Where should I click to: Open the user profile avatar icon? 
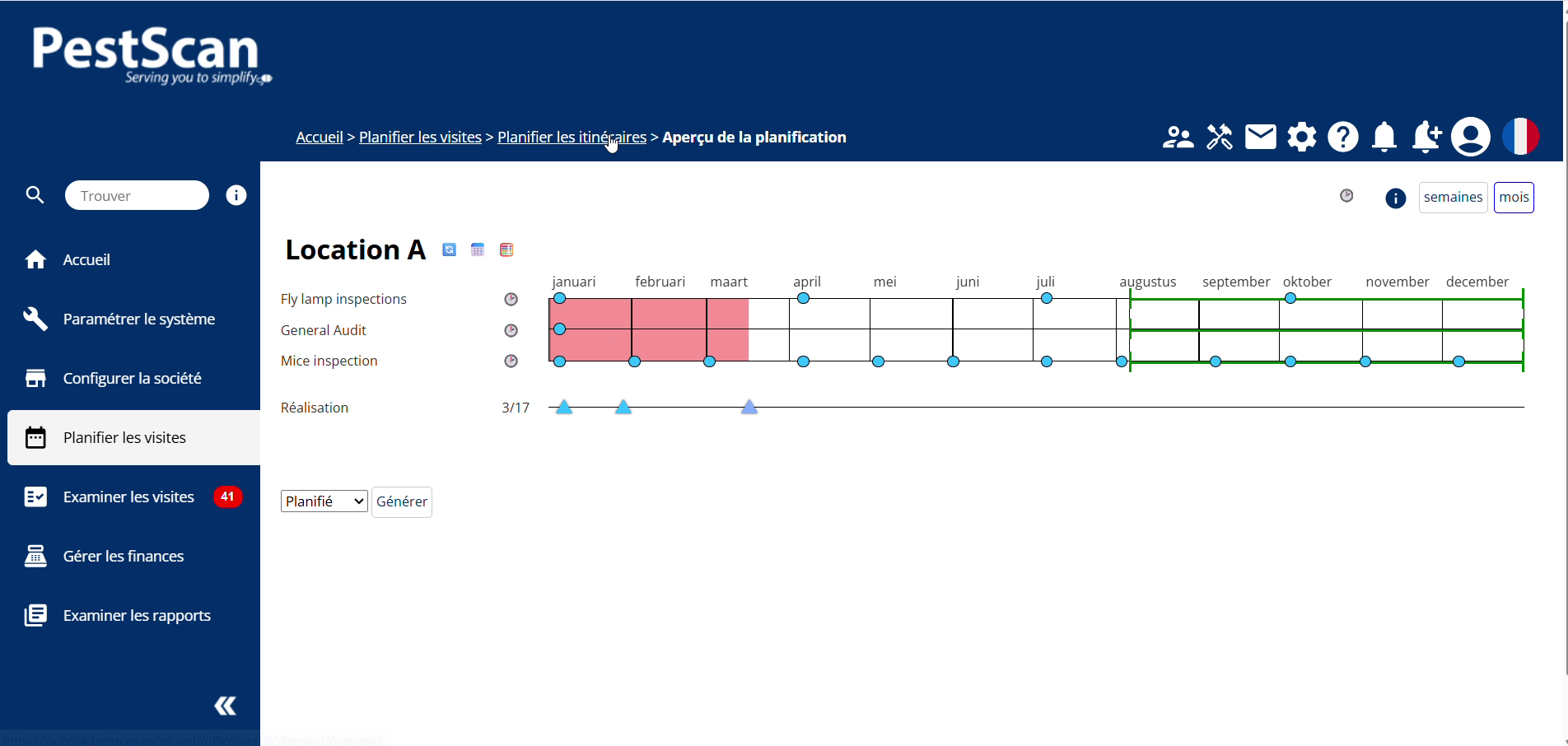(1471, 137)
